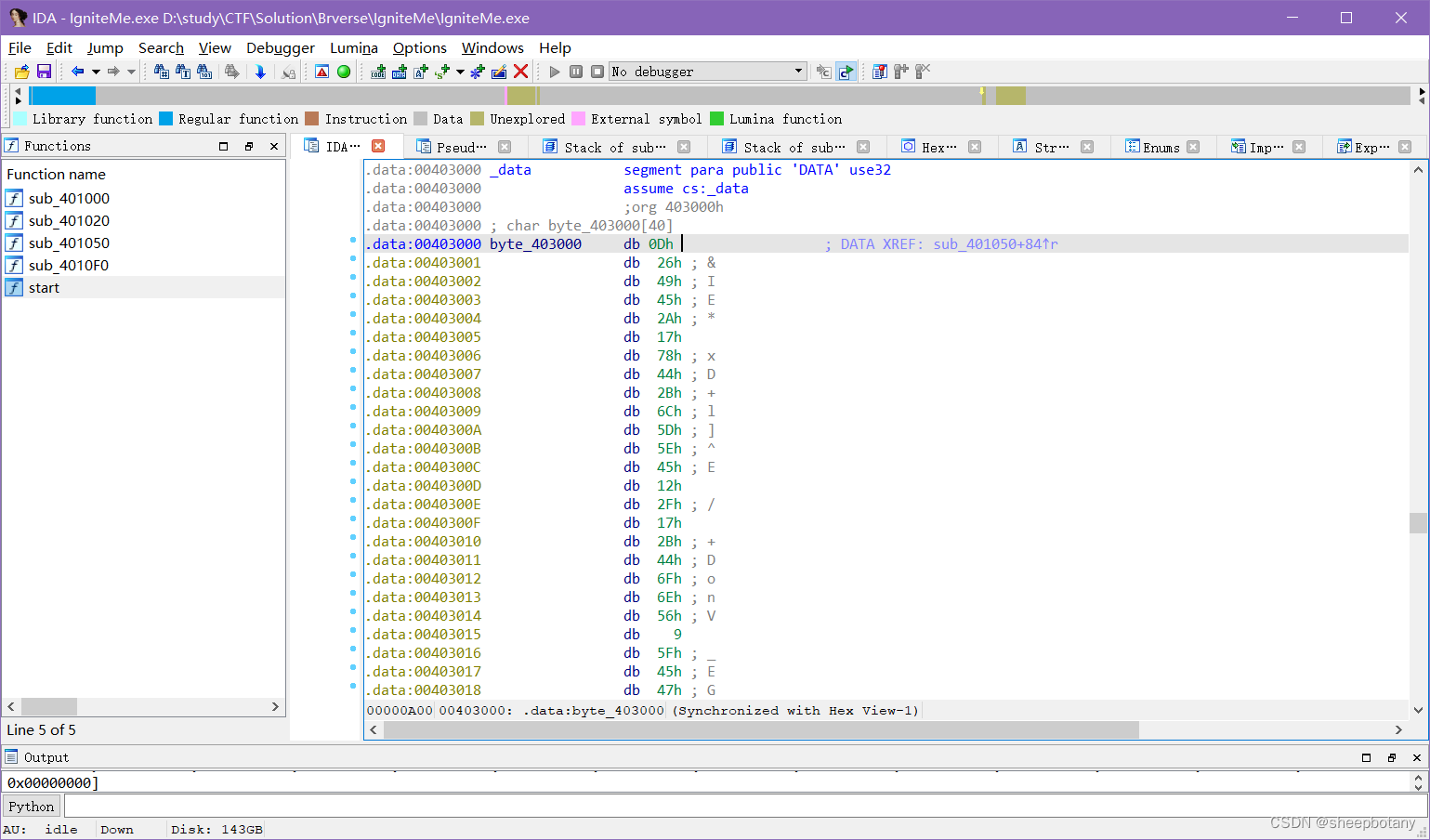Viewport: 1430px width, 840px height.
Task: Click the blue regular-function region of navigation band
Action: click(x=62, y=96)
